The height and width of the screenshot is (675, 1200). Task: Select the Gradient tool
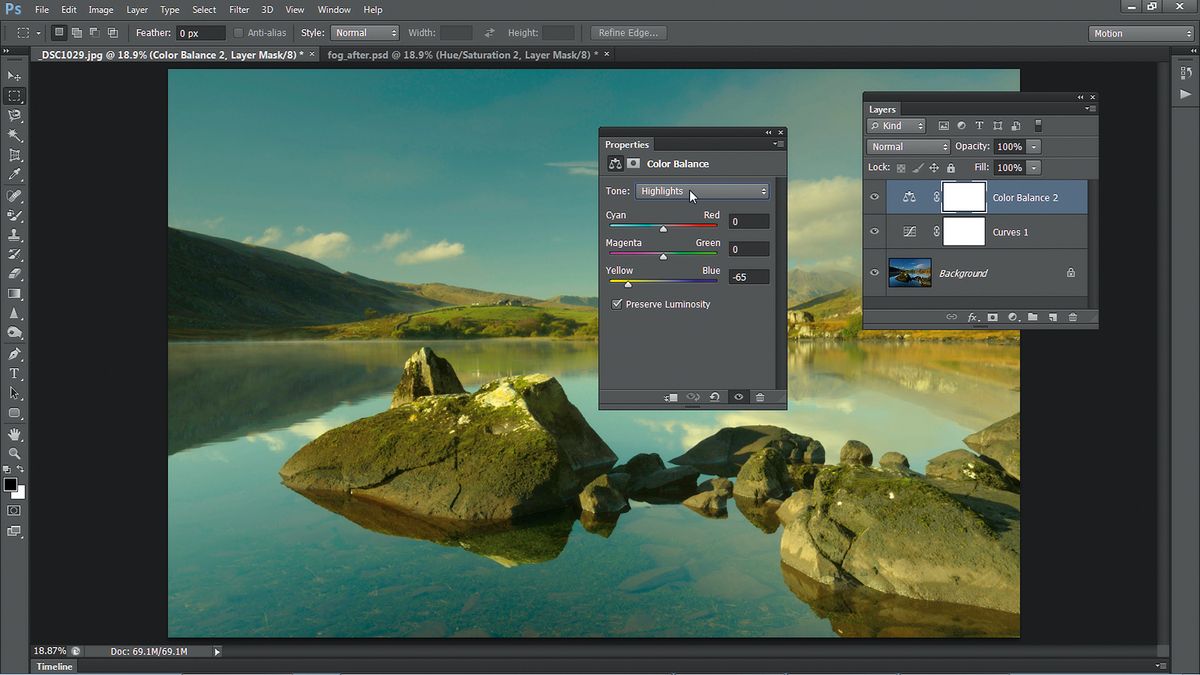coord(14,294)
